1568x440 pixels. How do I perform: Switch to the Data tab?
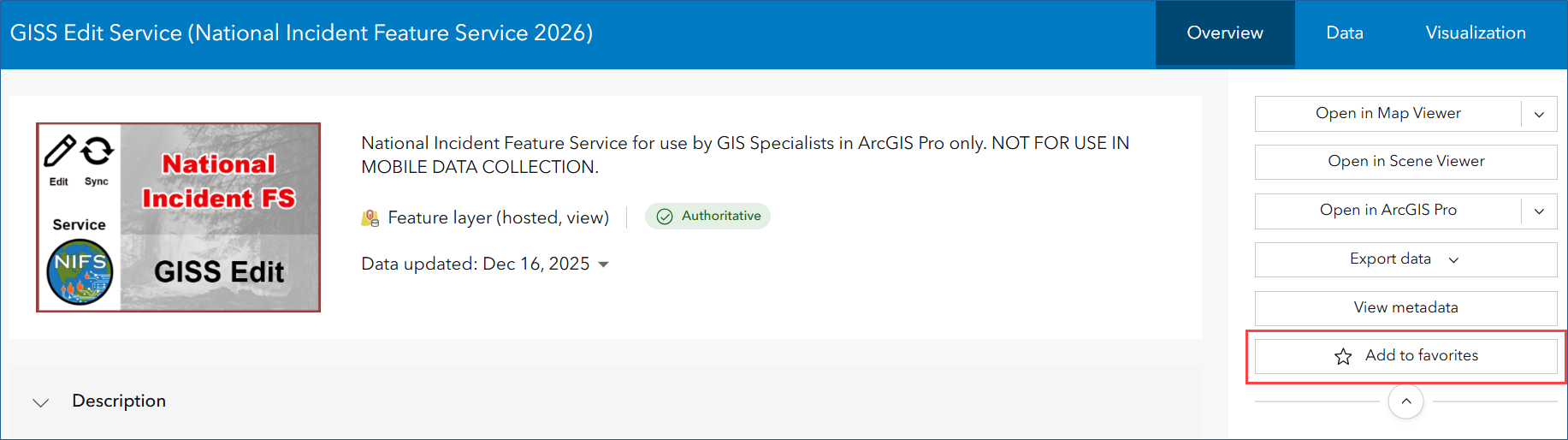click(1344, 33)
